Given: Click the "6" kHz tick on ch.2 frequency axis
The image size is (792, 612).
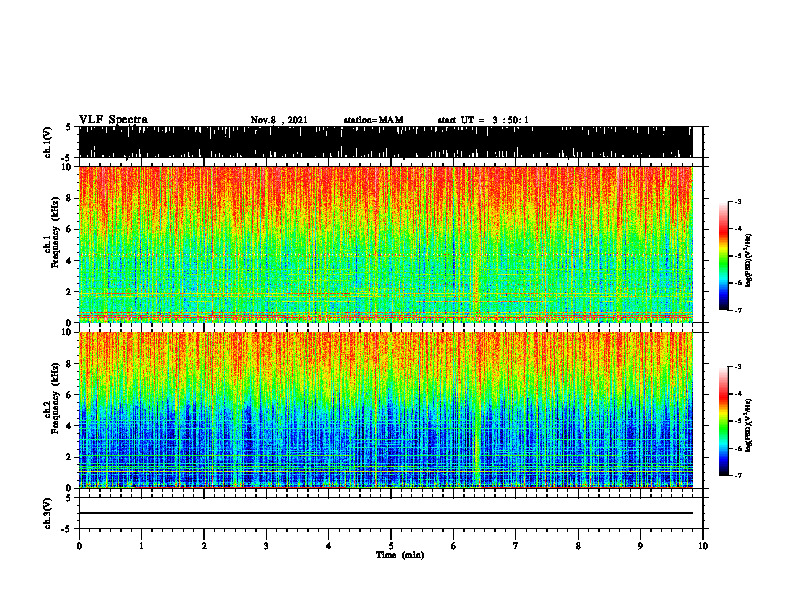Looking at the screenshot, I should click(70, 394).
